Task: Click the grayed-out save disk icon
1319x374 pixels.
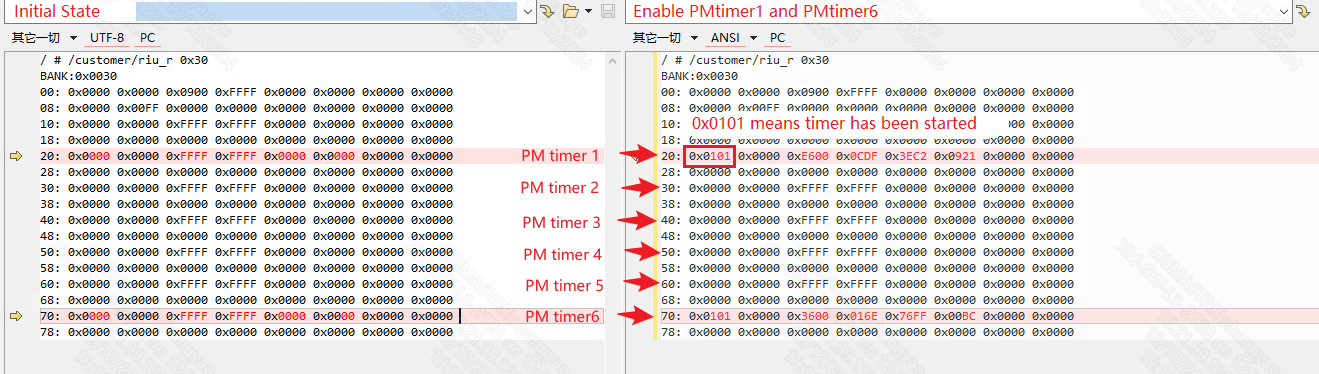Action: click(608, 11)
